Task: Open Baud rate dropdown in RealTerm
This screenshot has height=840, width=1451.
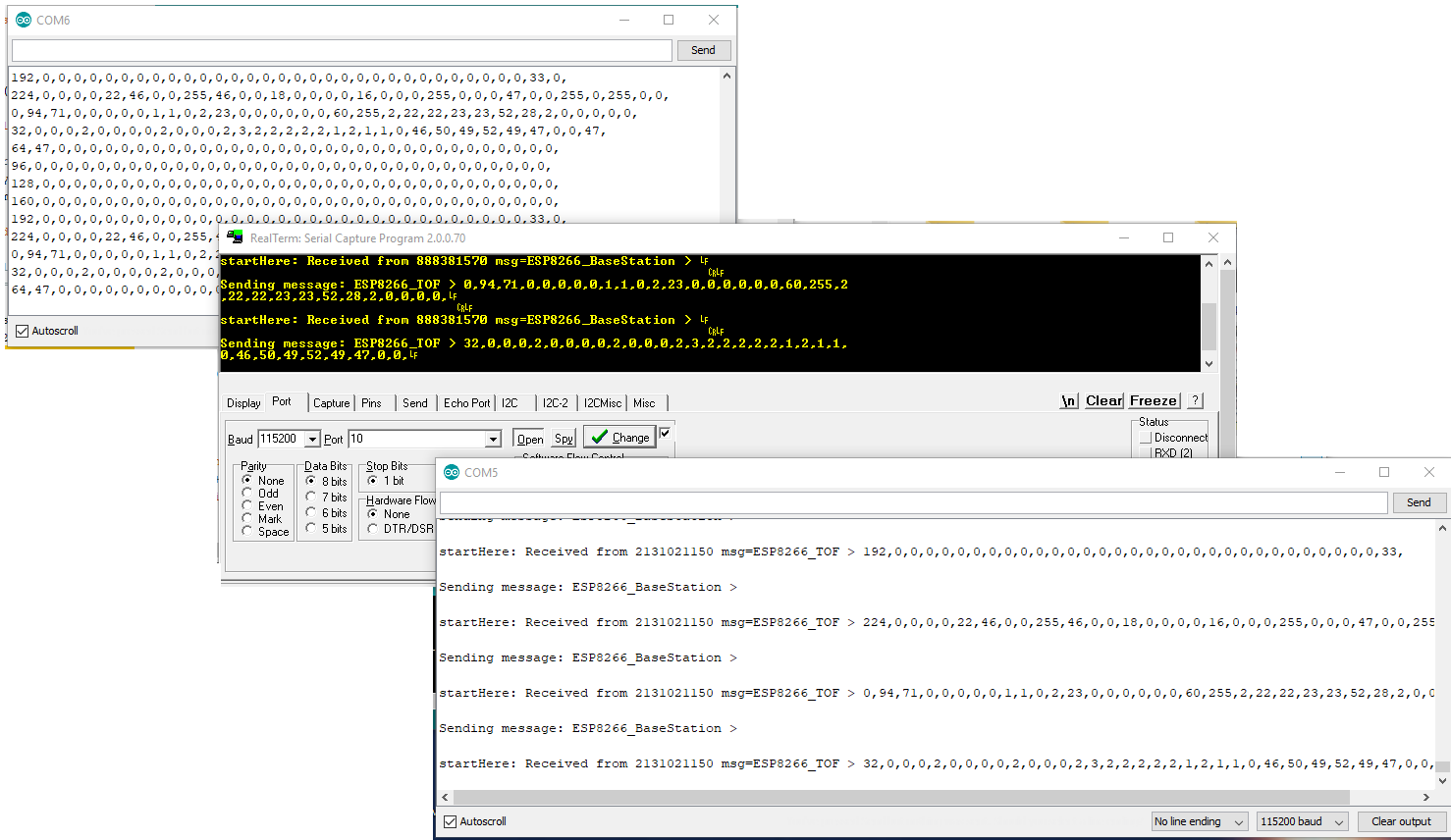Action: coord(312,439)
